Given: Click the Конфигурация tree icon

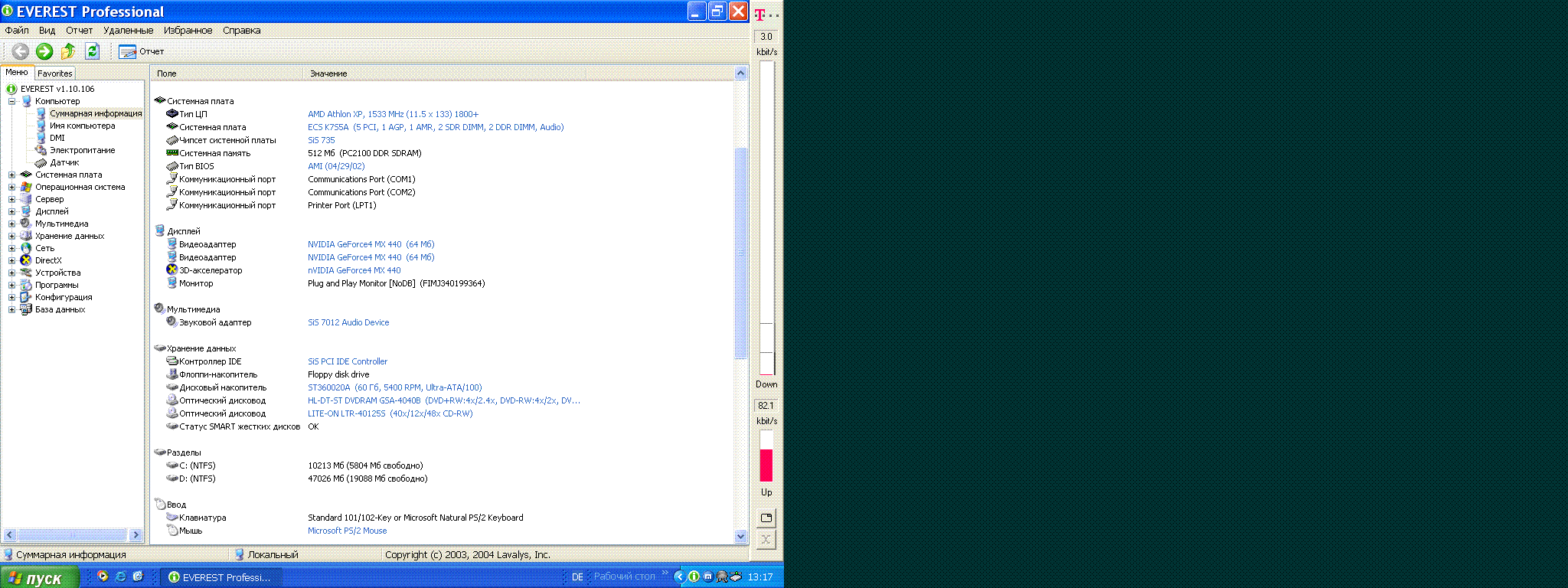Looking at the screenshot, I should (x=26, y=297).
